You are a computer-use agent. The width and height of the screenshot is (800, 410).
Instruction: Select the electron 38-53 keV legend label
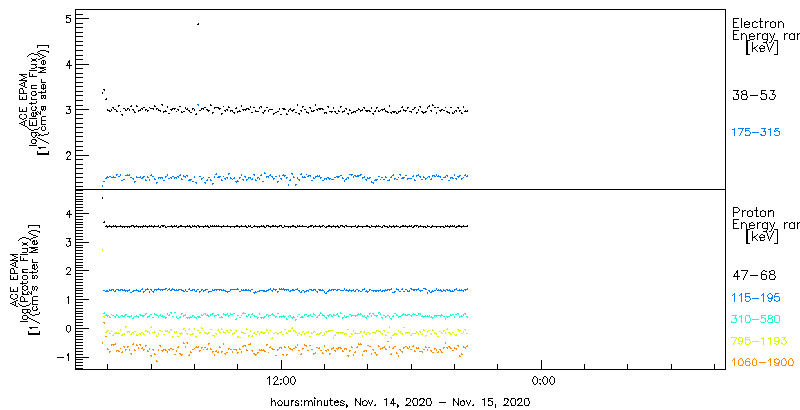(x=754, y=95)
